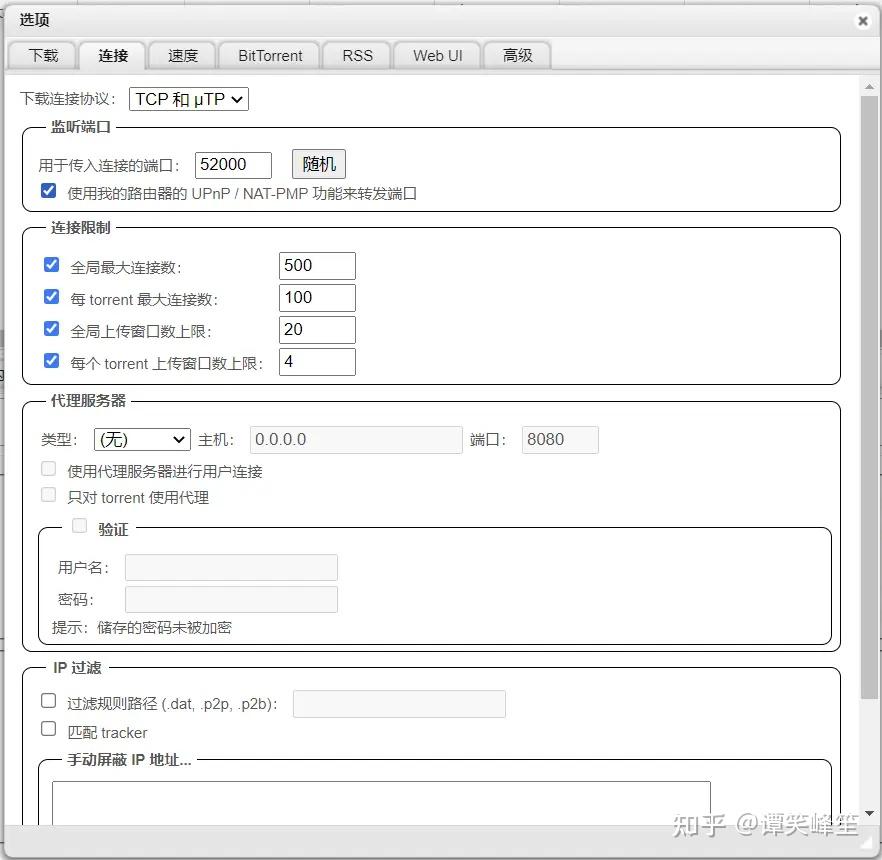Click the filter rules path input field
The image size is (882, 860).
coord(399,704)
